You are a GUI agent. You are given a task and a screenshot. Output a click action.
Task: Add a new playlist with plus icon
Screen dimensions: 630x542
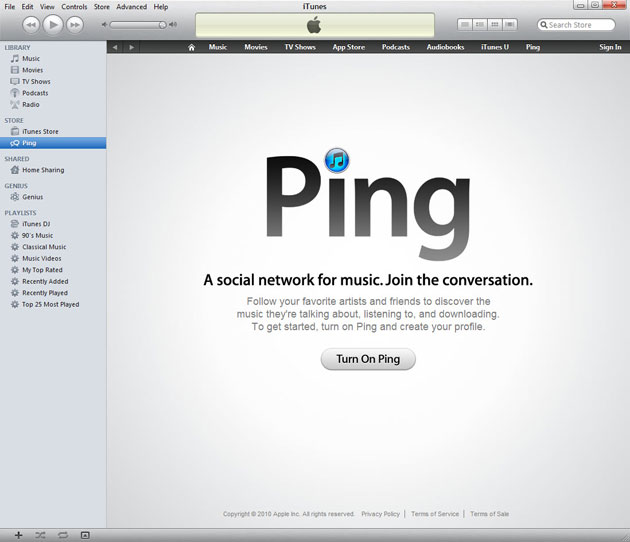coord(18,535)
